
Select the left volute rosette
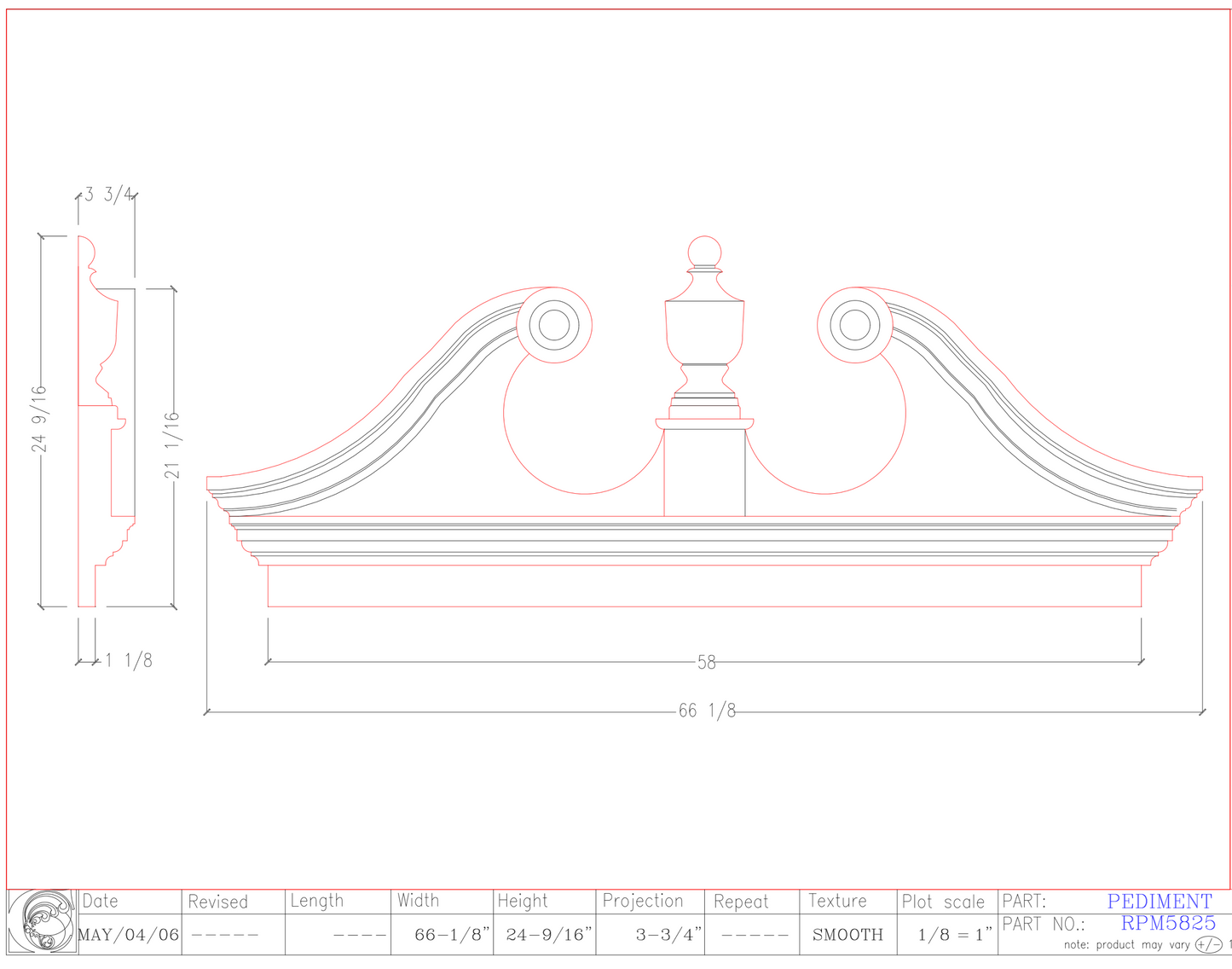556,324
